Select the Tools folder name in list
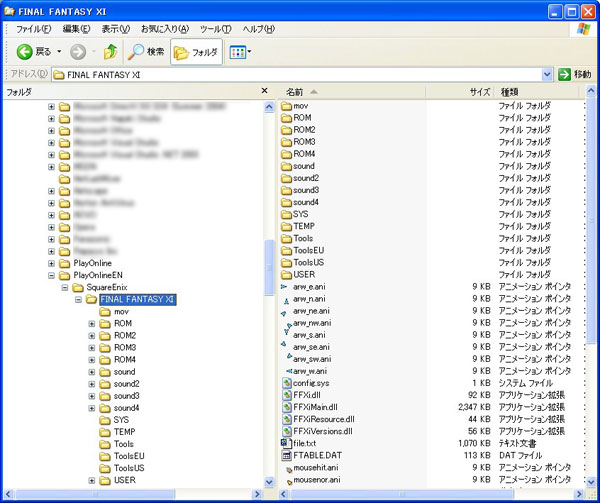Image resolution: width=600 pixels, height=503 pixels. [x=303, y=239]
